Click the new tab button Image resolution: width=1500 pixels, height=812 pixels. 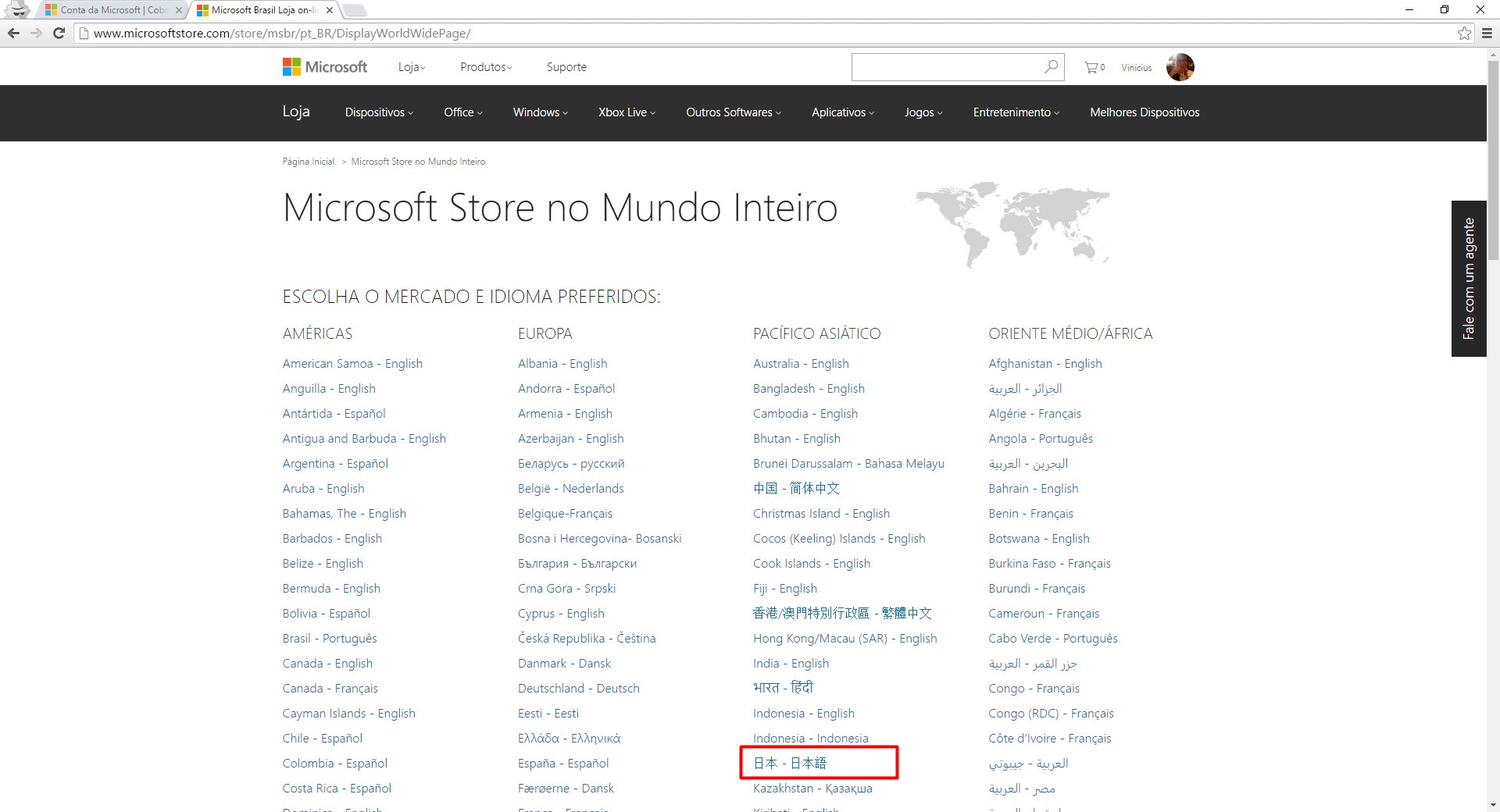[x=355, y=10]
